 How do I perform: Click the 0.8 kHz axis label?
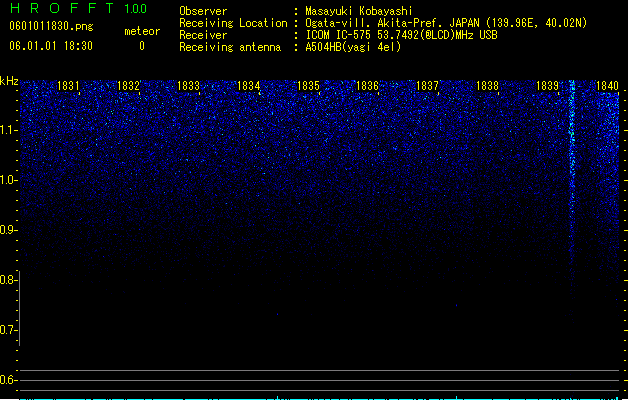click(x=8, y=280)
